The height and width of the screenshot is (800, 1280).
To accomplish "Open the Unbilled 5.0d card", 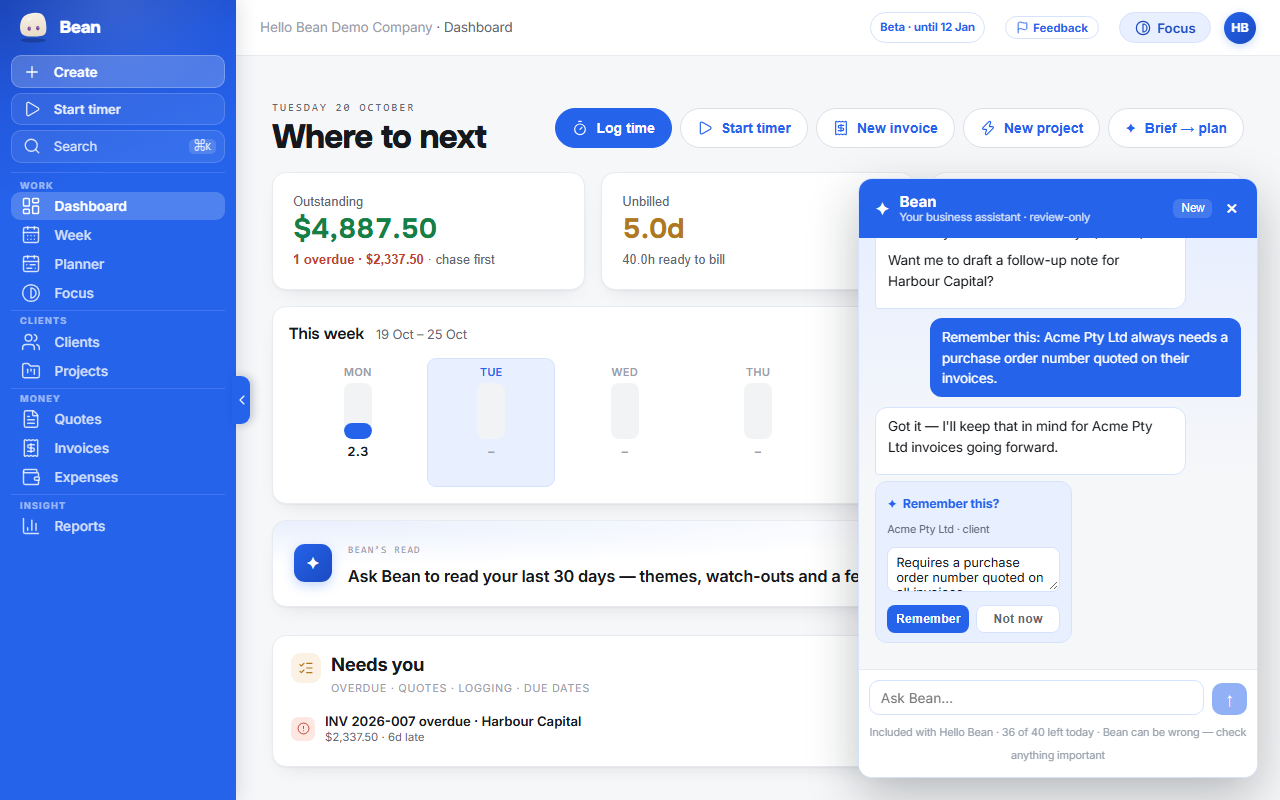I will [x=730, y=231].
